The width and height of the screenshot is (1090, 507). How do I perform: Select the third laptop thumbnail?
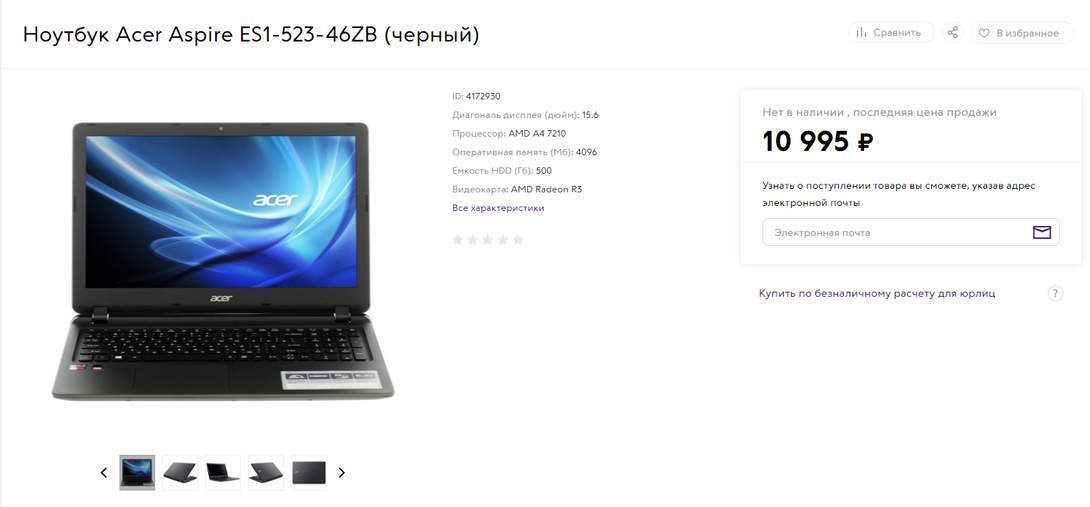pyautogui.click(x=223, y=473)
